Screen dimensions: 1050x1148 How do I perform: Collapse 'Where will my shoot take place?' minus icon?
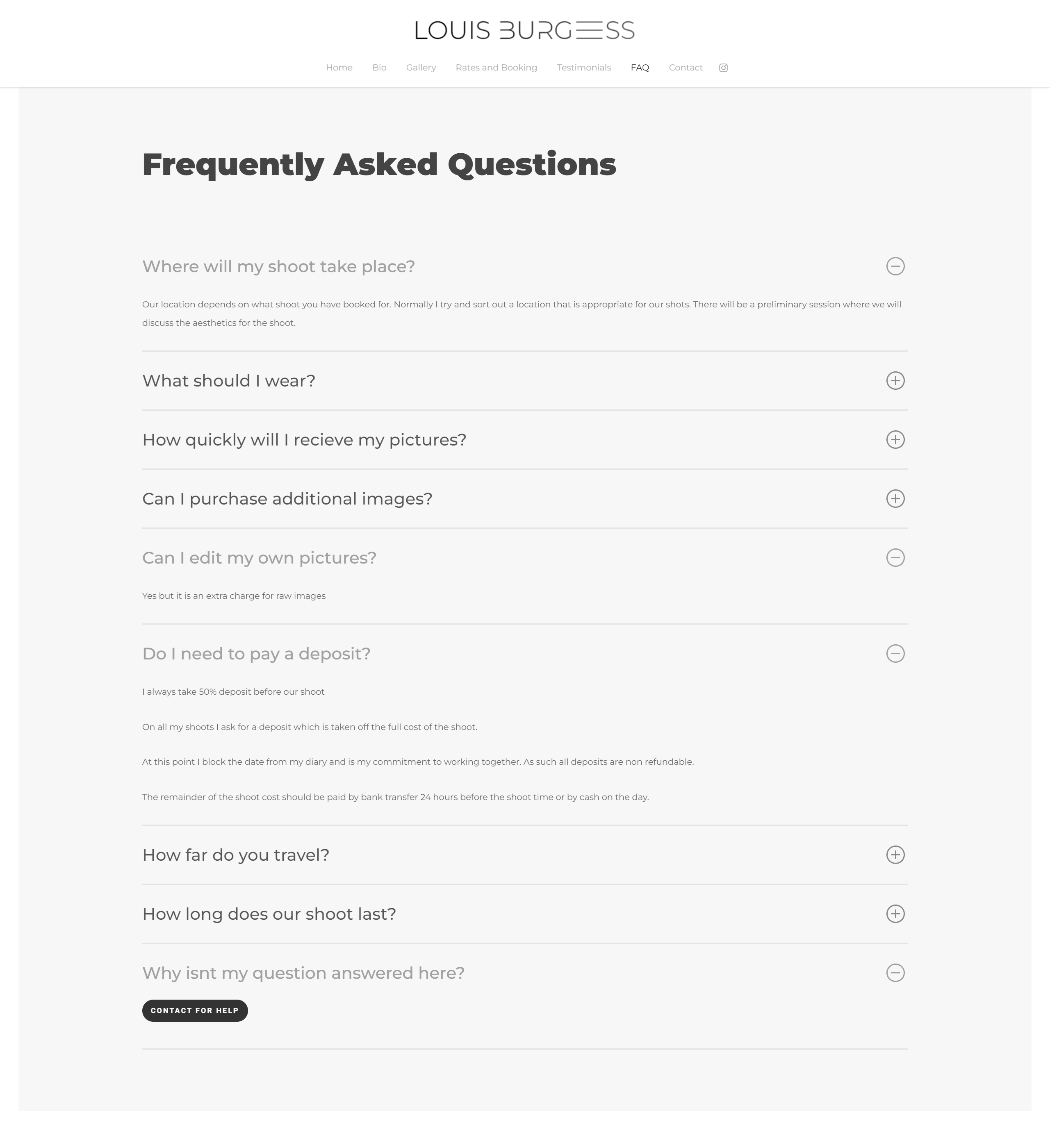[x=895, y=266]
